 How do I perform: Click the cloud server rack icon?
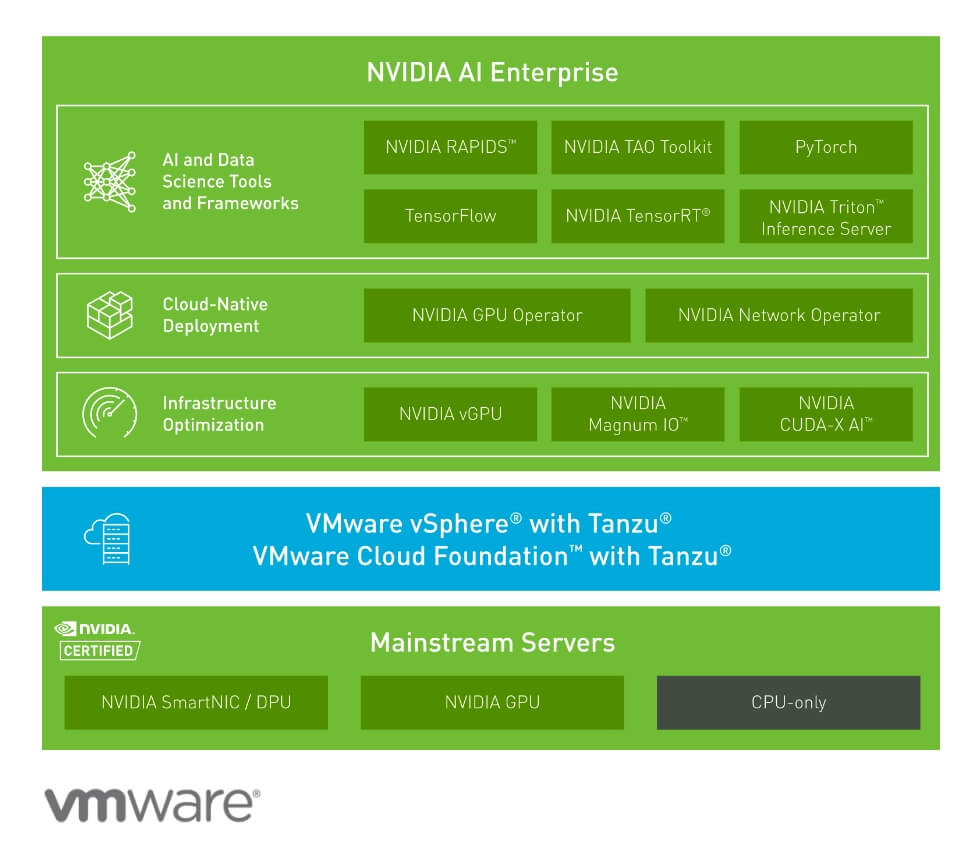[108, 539]
